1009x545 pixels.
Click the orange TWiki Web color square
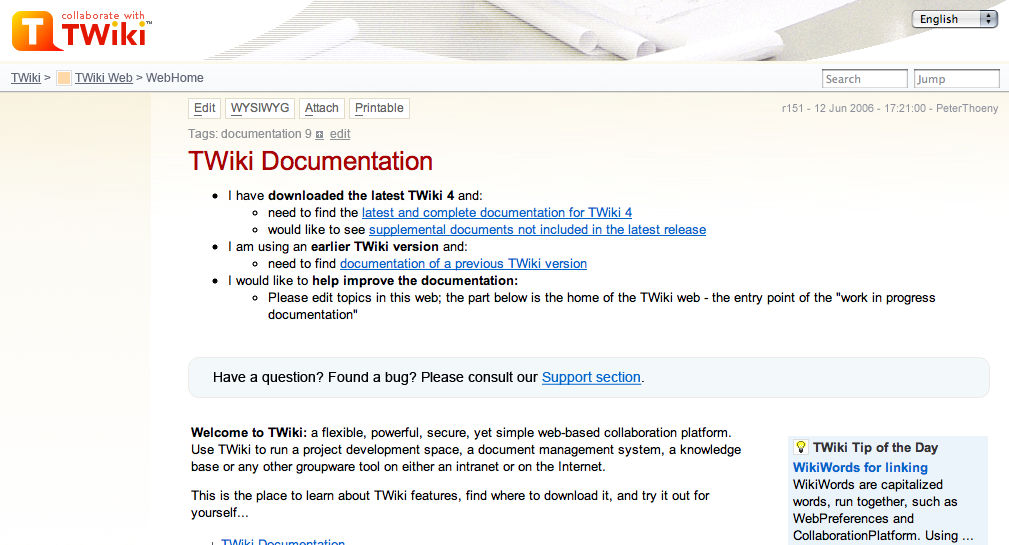point(64,78)
